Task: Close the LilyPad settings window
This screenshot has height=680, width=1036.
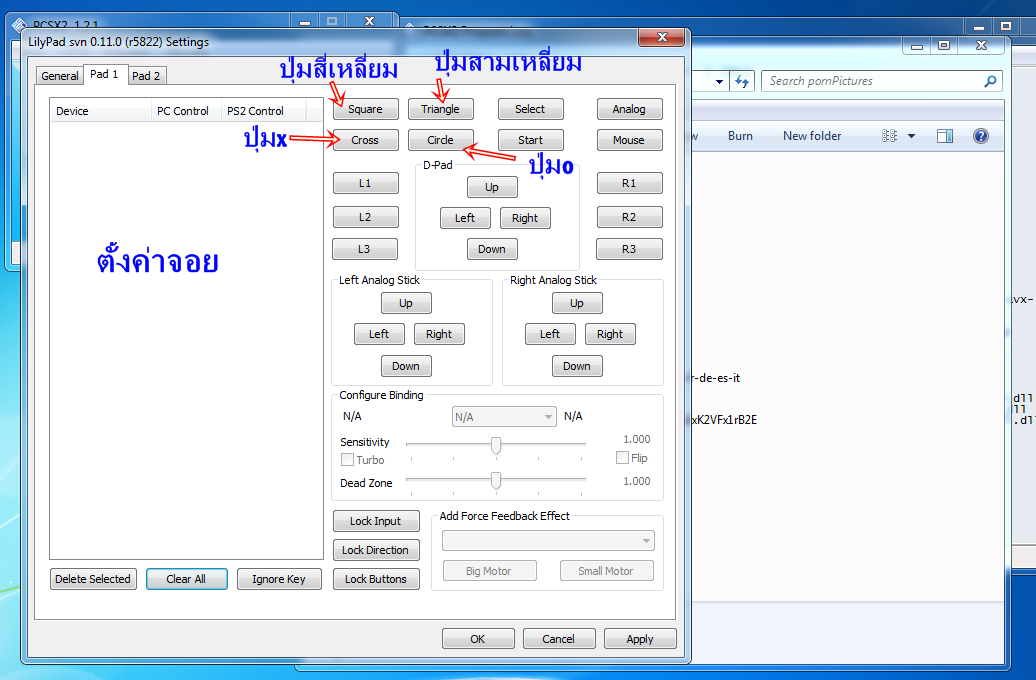Action: 662,37
